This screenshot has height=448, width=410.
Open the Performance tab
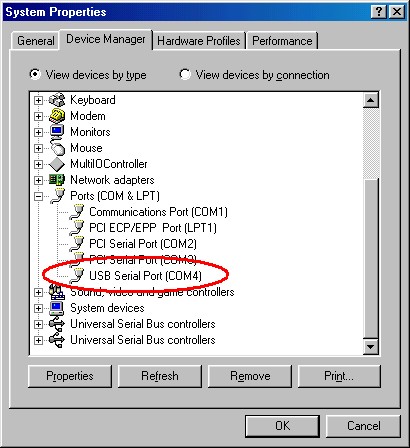click(x=282, y=41)
